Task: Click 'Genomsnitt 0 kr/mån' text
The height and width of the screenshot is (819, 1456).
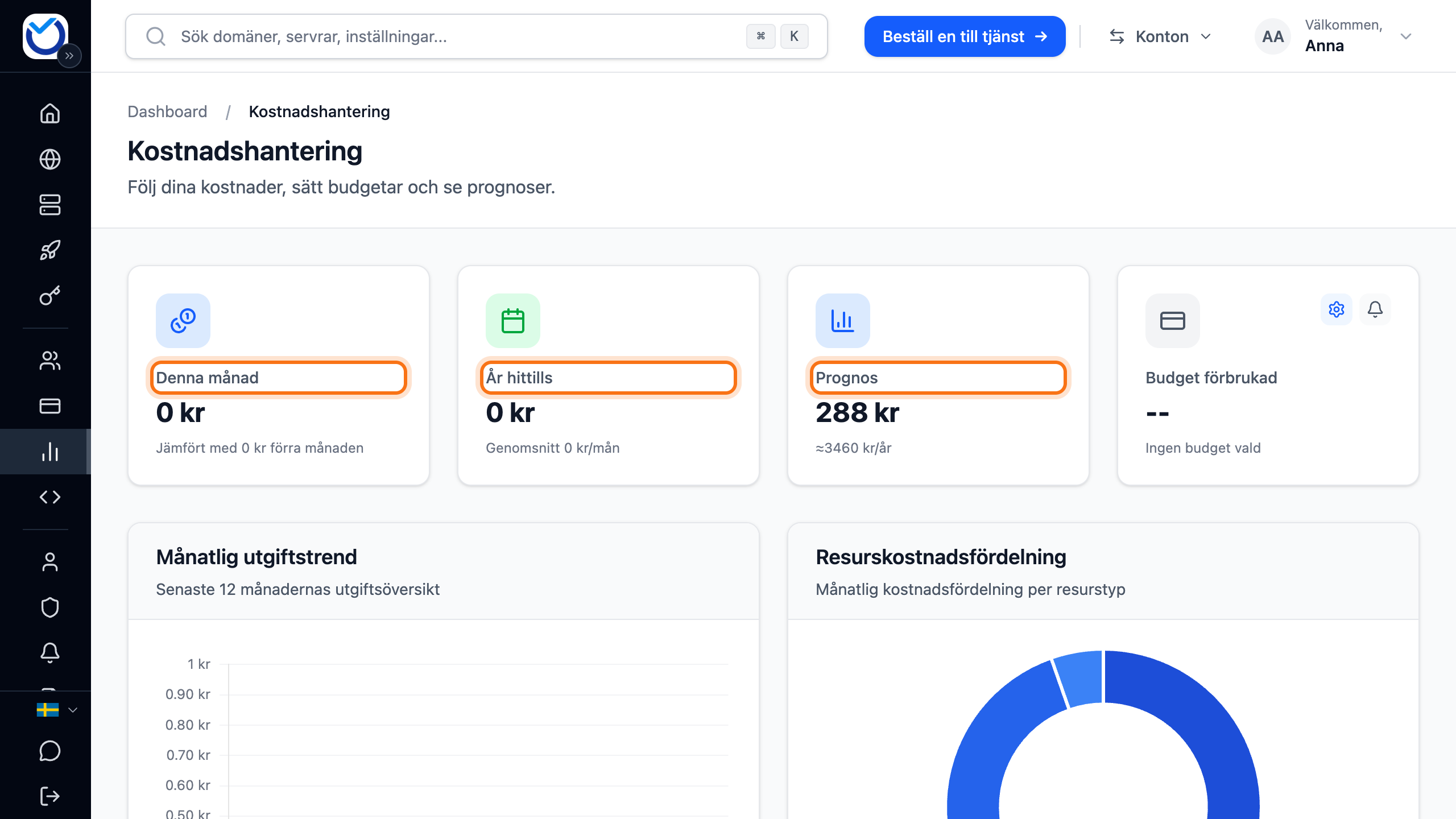Action: [x=553, y=448]
